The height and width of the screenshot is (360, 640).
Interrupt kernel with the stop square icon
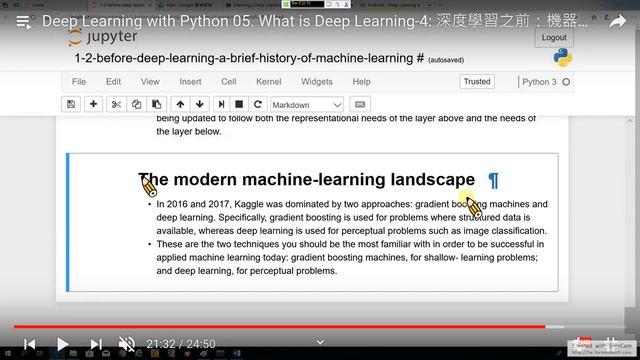239,104
